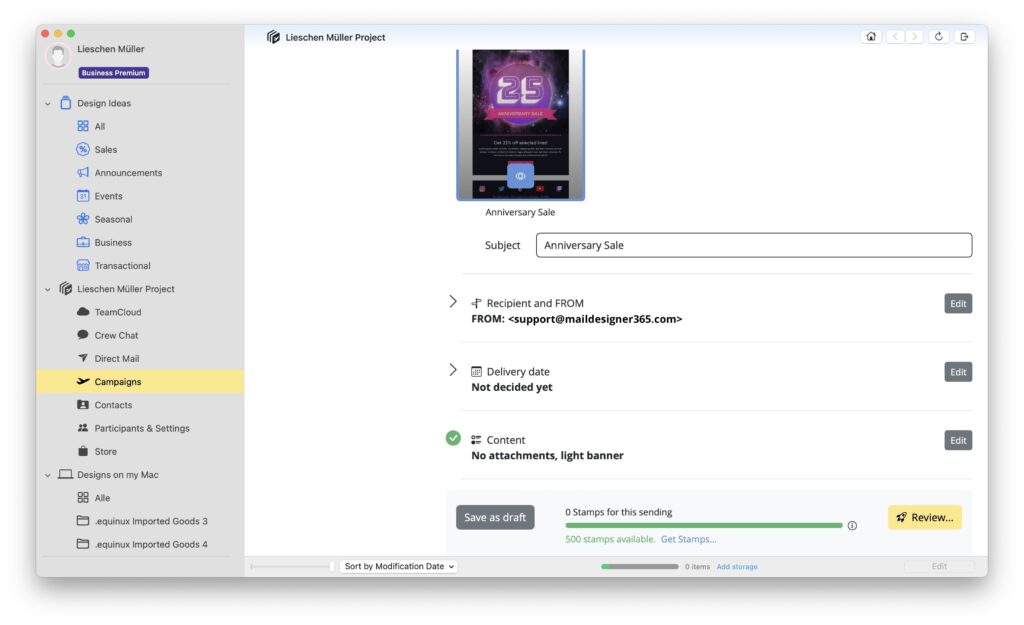
Task: Click the Lieschen Müller Project window title
Action: pyautogui.click(x=335, y=37)
